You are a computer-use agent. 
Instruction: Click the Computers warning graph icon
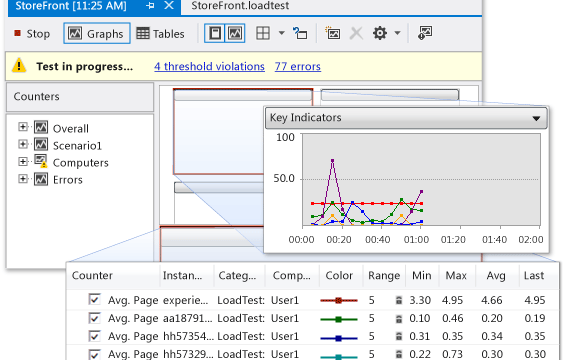pos(41,161)
